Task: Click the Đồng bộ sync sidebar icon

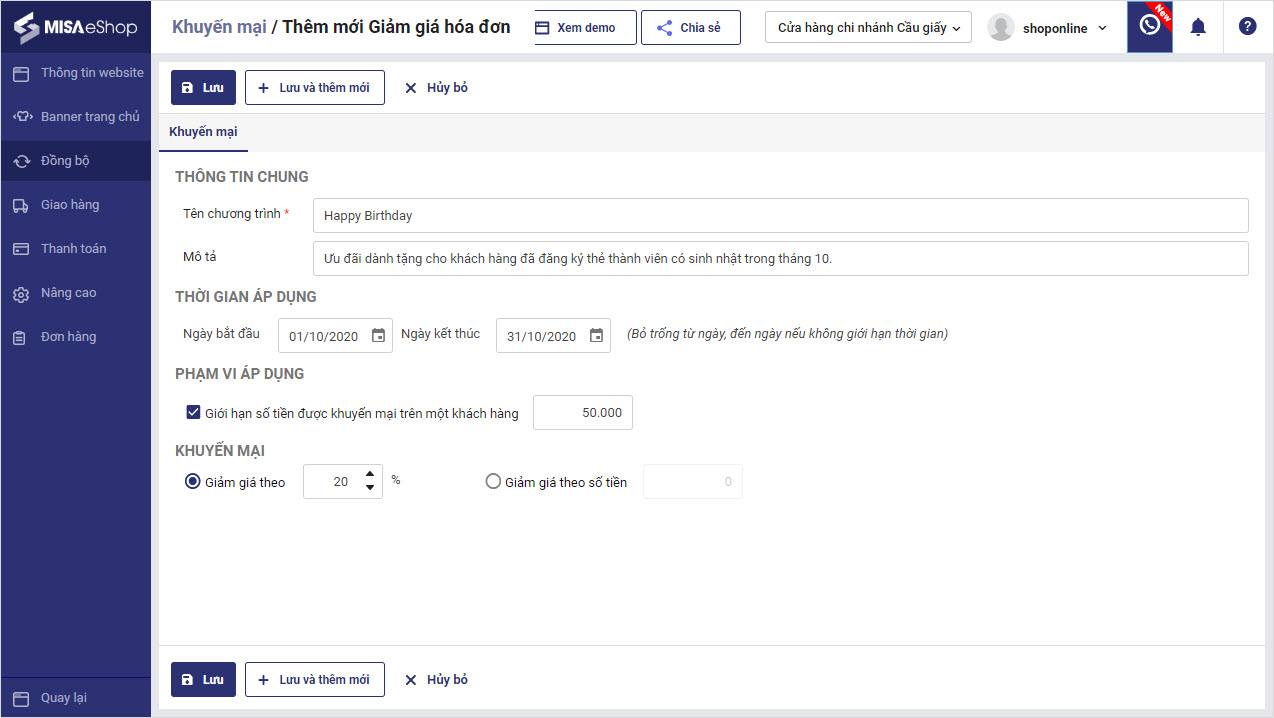Action: 21,161
